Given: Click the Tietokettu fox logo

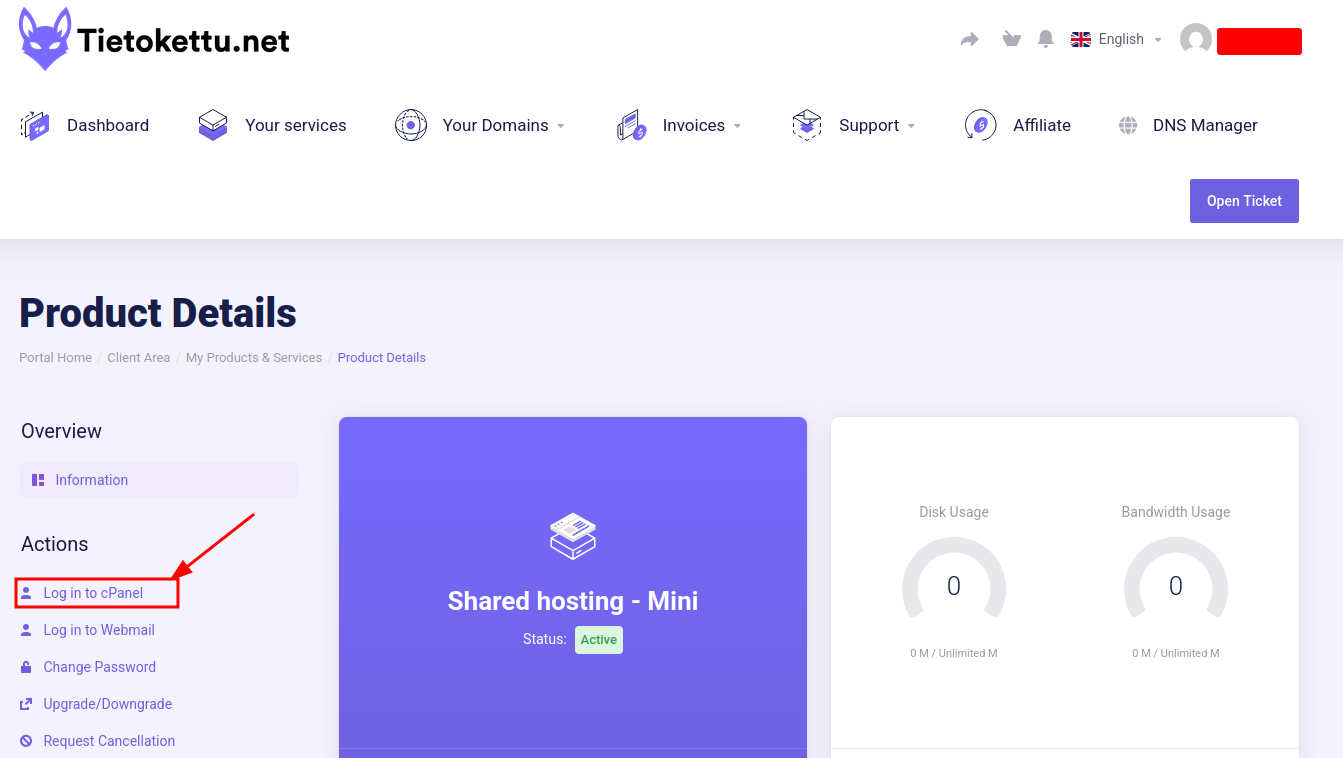Looking at the screenshot, I should click(x=45, y=40).
